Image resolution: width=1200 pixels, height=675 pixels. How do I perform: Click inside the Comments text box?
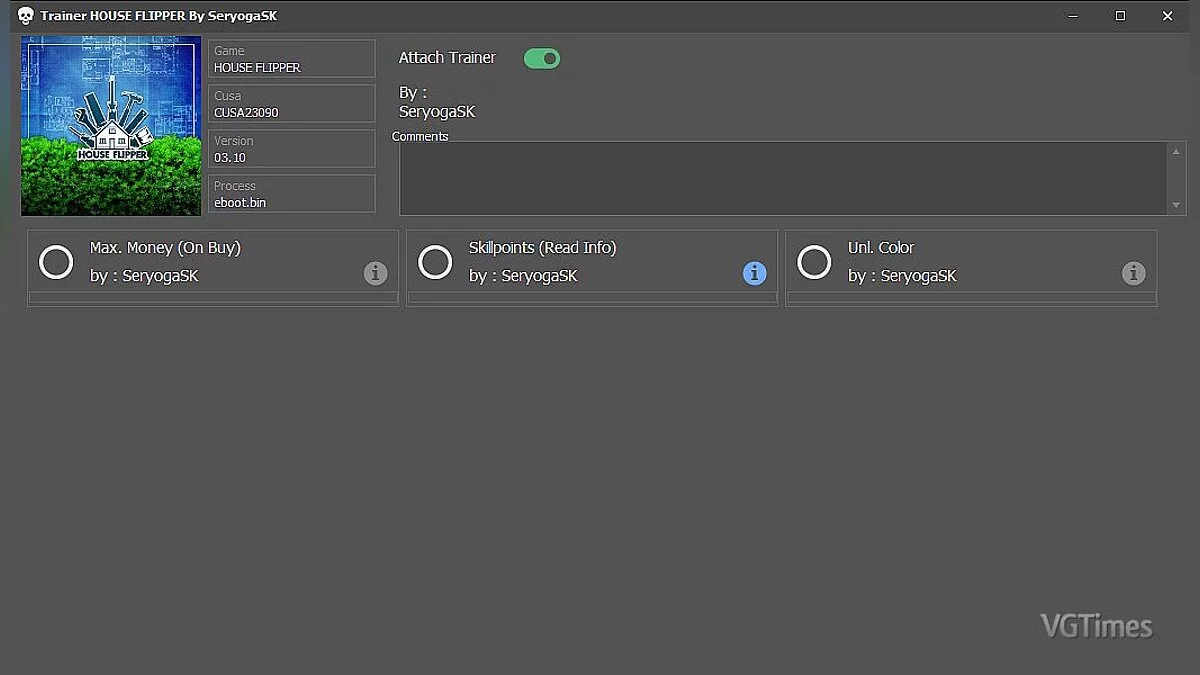tap(780, 178)
